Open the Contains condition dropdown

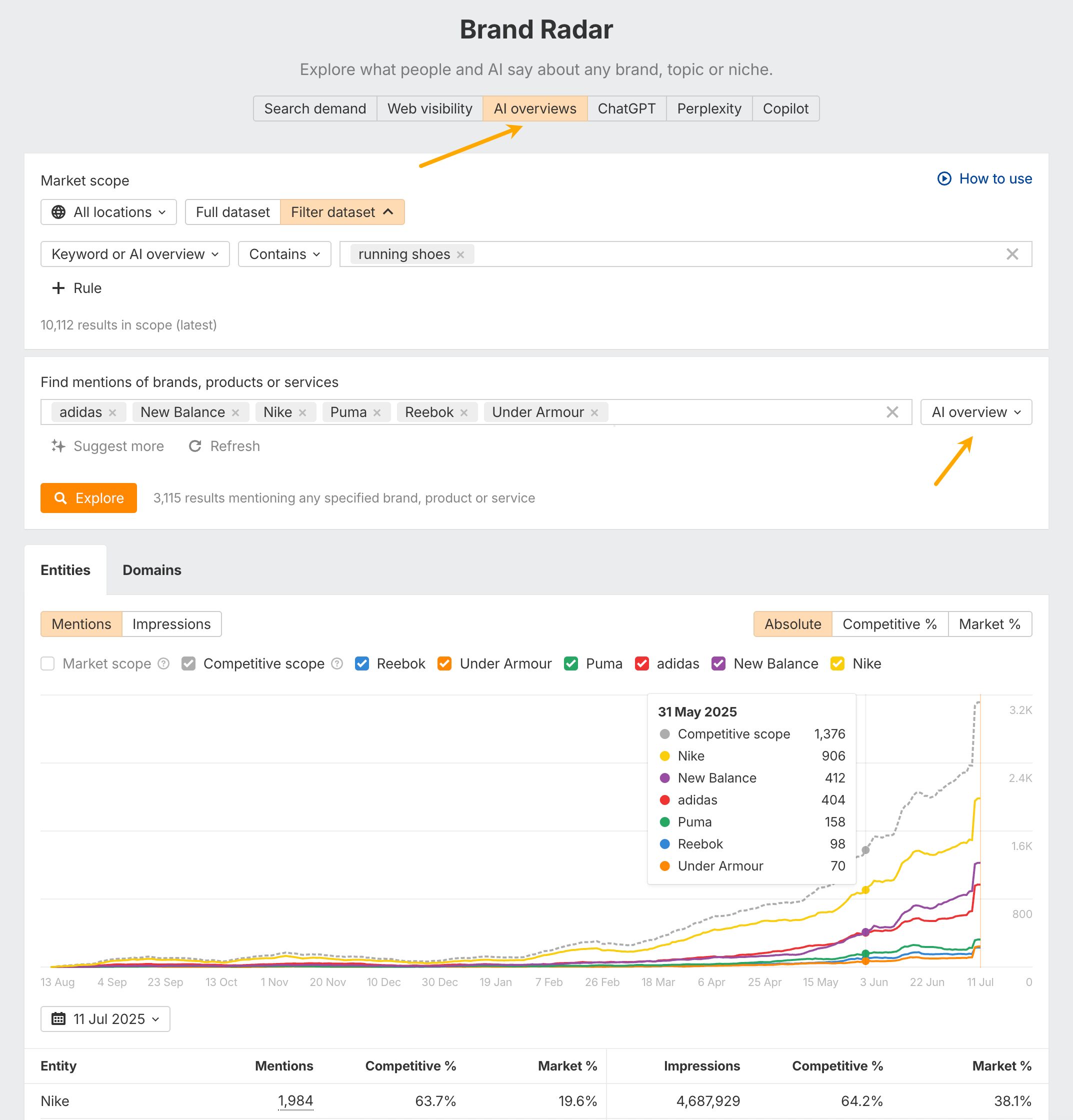(284, 254)
